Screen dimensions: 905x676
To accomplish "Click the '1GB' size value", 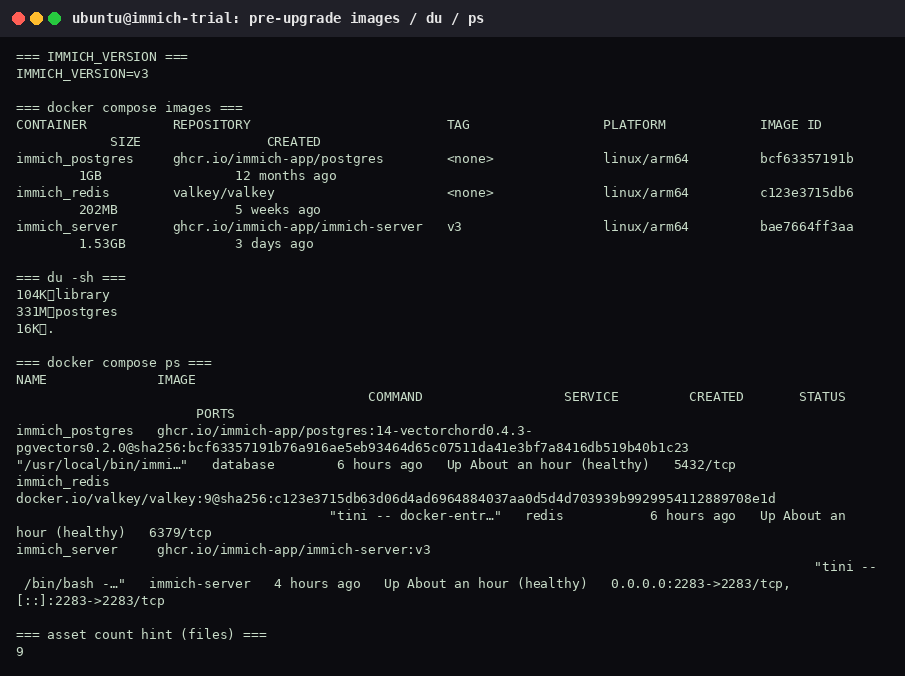I will point(90,176).
